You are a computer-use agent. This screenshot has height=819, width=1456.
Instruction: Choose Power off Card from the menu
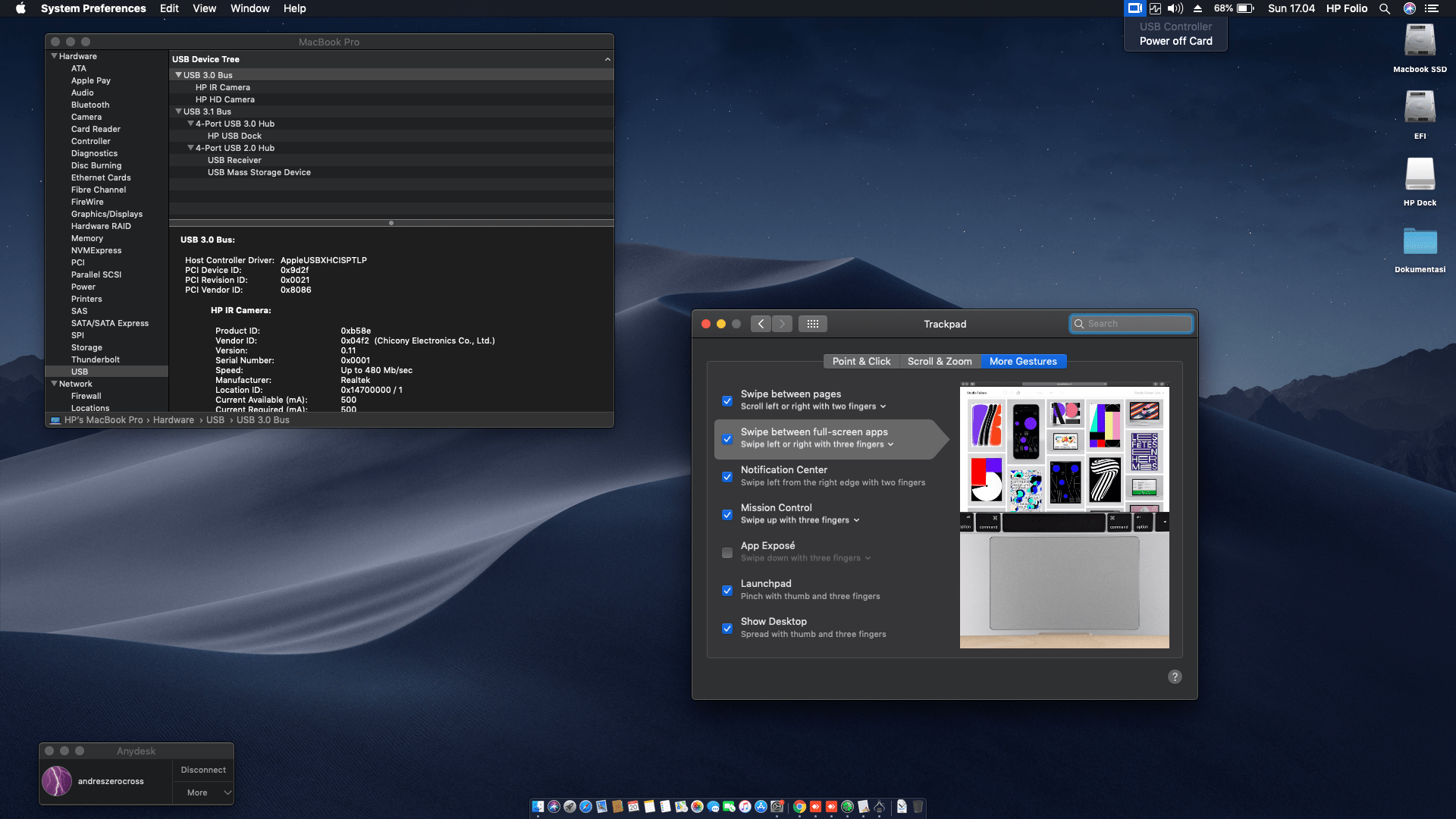1175,41
